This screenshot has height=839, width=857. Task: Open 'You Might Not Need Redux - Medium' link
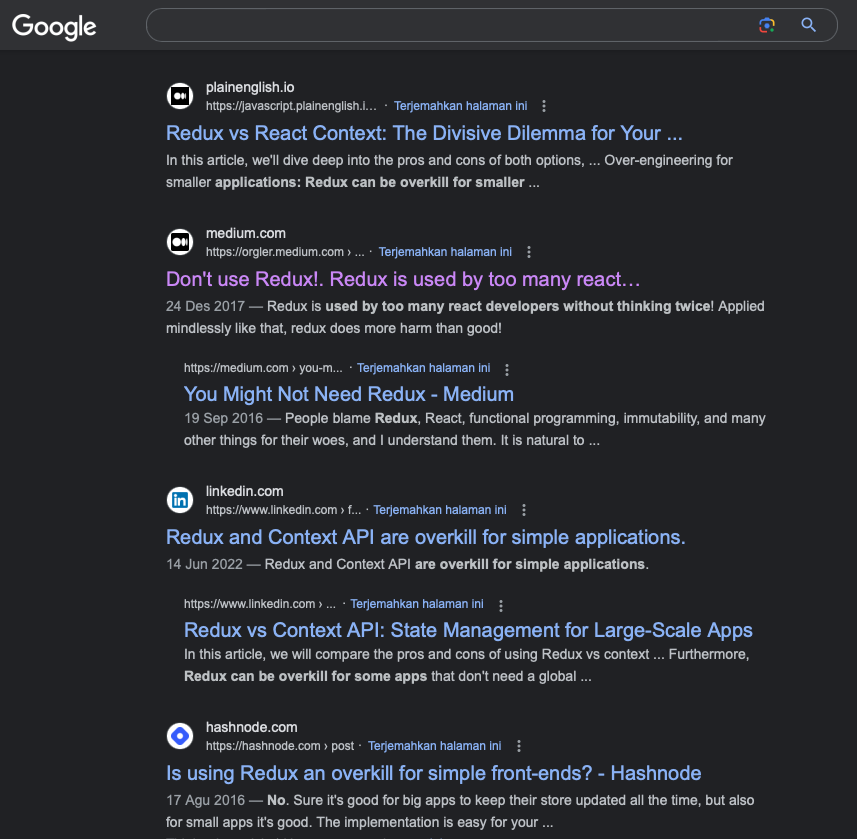coord(349,394)
